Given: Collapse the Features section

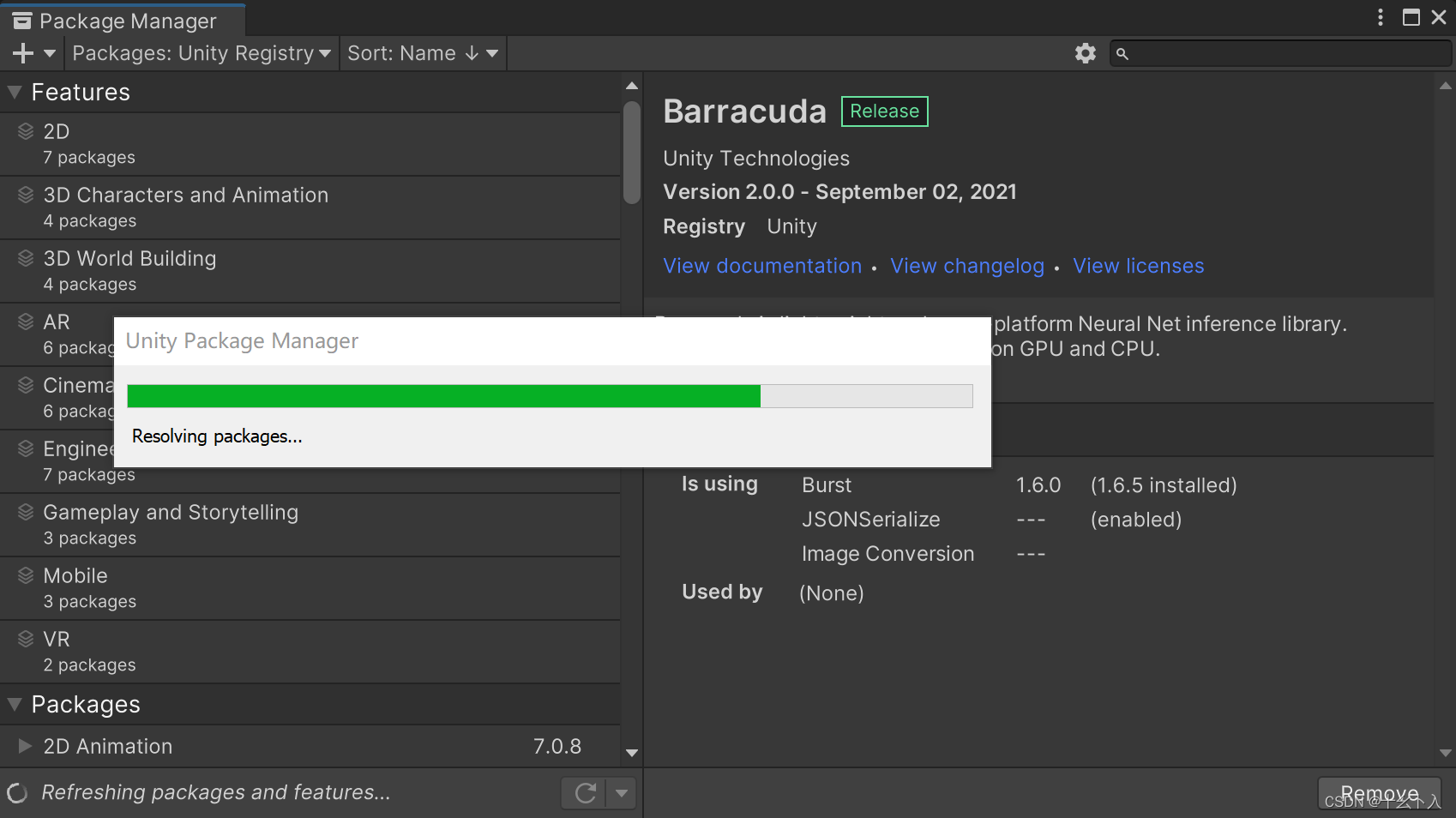Looking at the screenshot, I should point(15,92).
